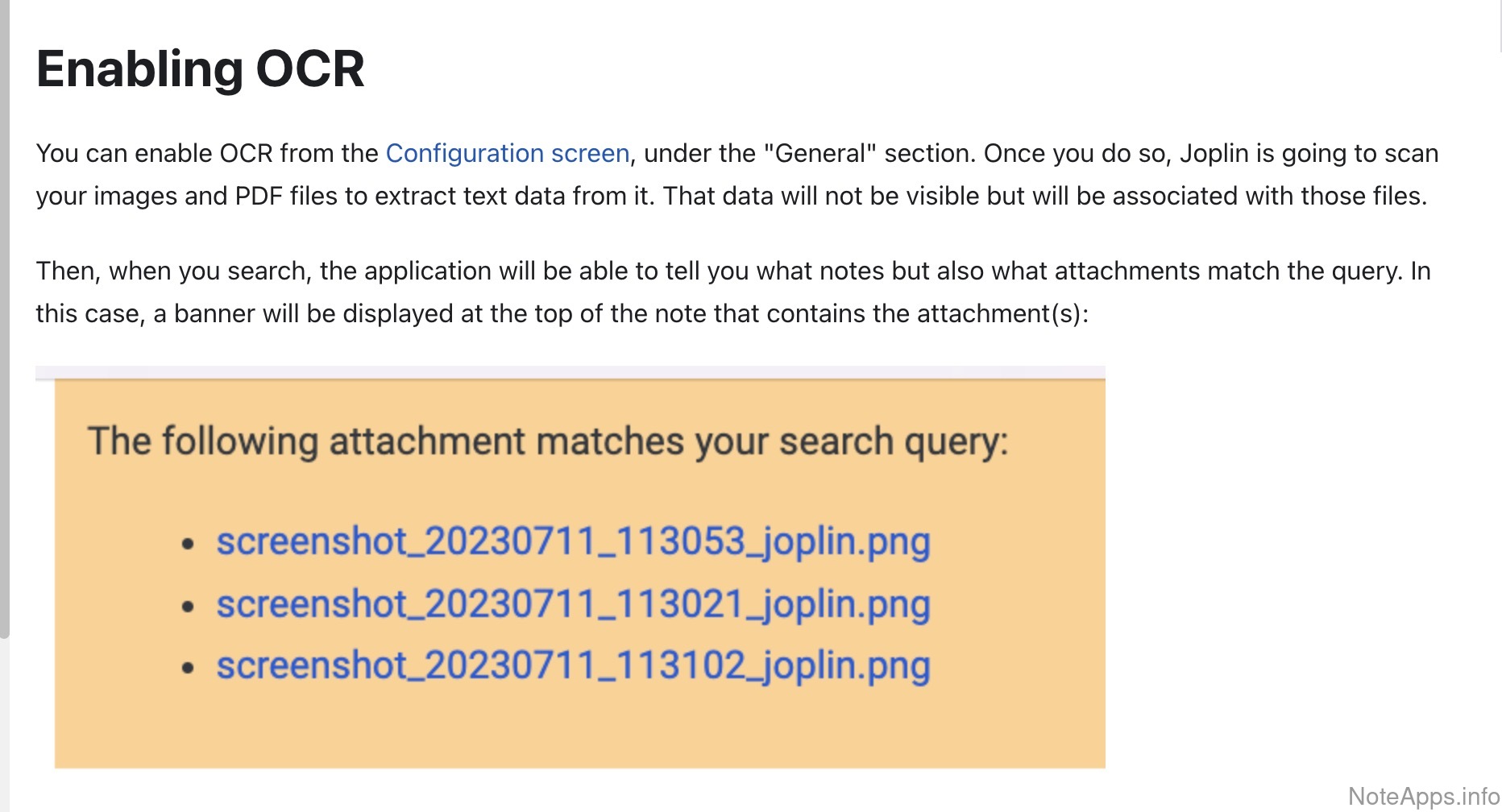Click the bullet before the 113021 screenshot
The image size is (1502, 812).
tap(188, 607)
